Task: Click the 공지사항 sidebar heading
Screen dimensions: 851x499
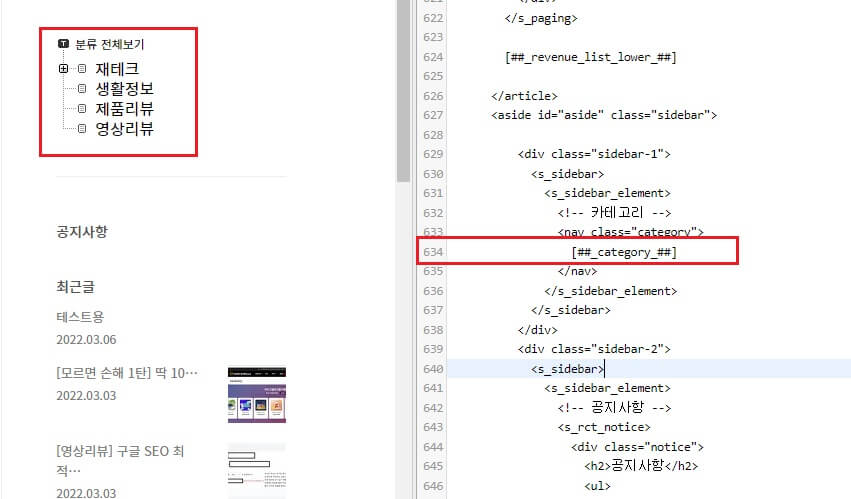Action: [x=82, y=232]
